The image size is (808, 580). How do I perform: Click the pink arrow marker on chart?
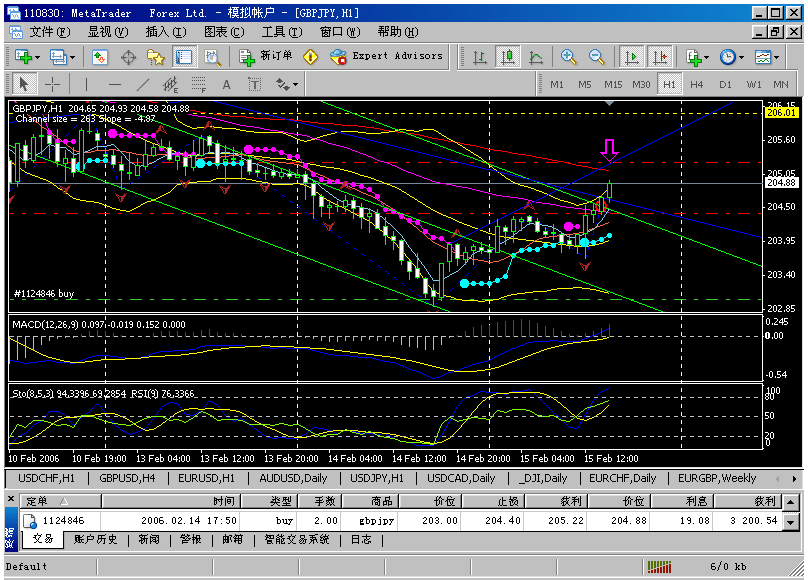click(609, 150)
